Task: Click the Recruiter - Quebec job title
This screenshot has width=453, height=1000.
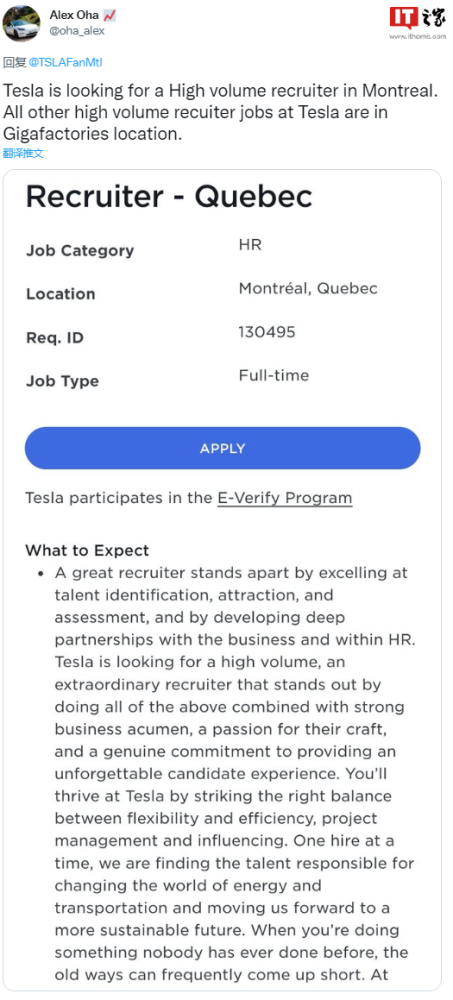Action: 169,196
